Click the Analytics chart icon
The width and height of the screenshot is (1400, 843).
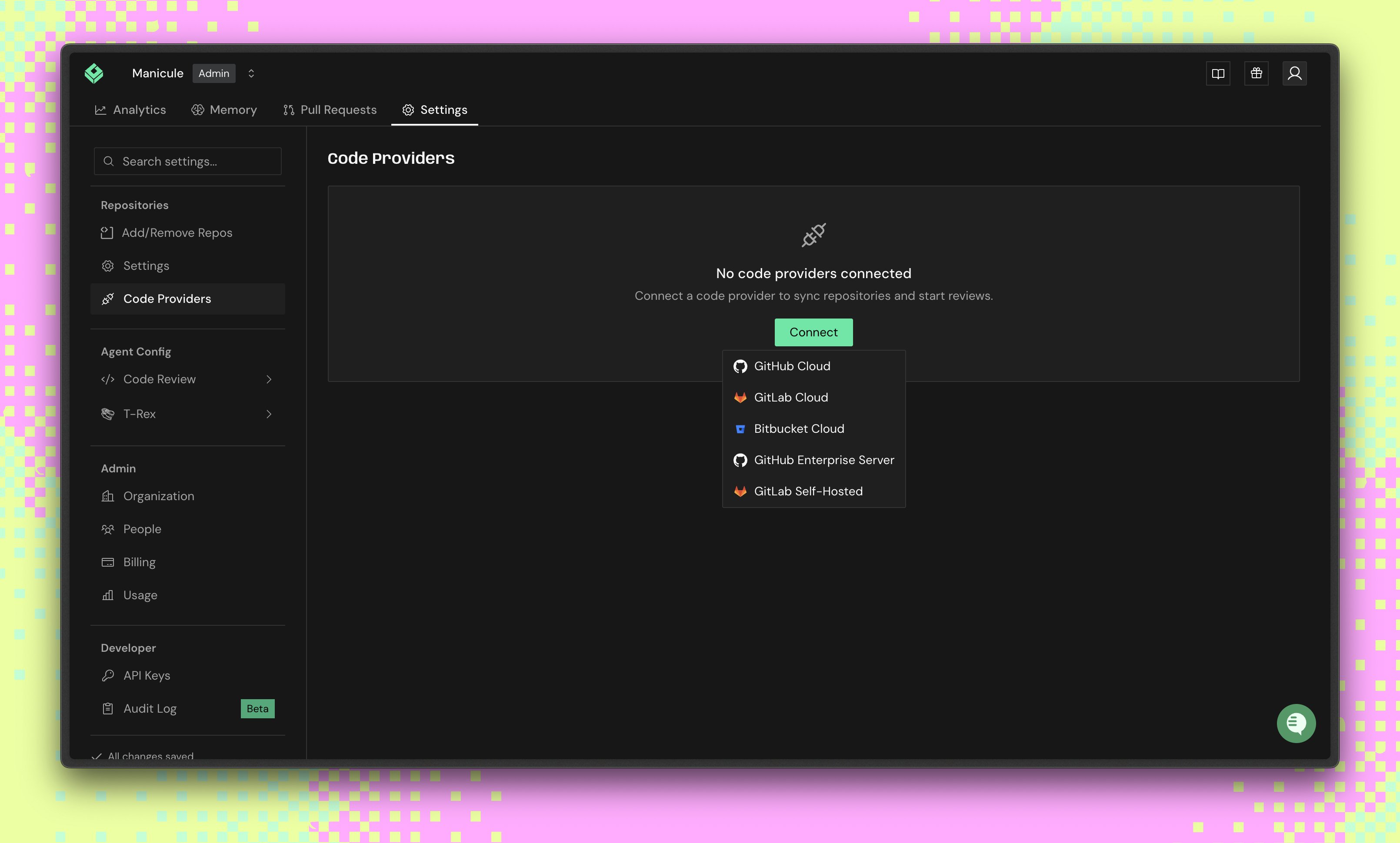tap(100, 110)
